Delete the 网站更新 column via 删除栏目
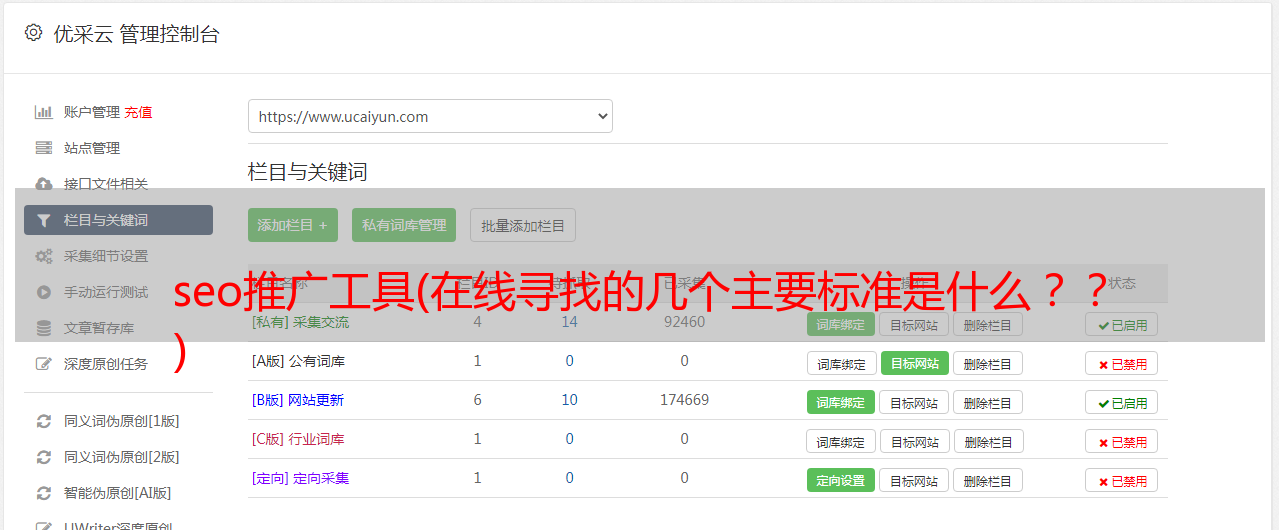The width and height of the screenshot is (1279, 530). tap(988, 403)
